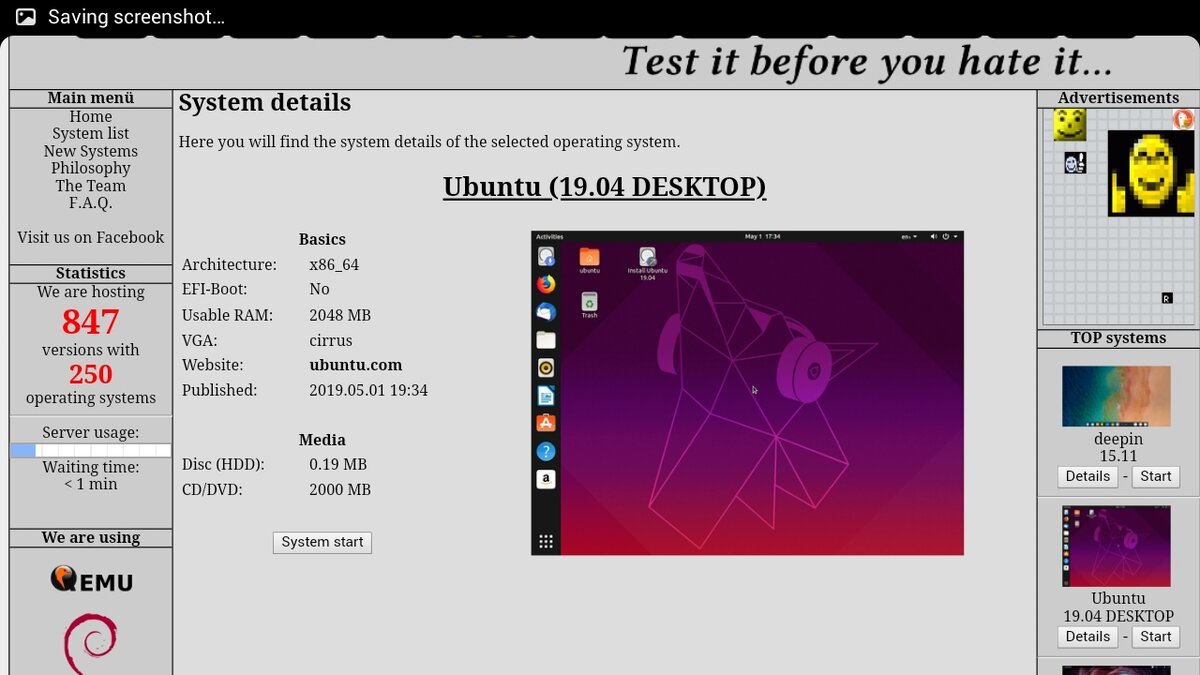Select the '< 1 min' waiting time
This screenshot has width=1200, height=675.
pos(91,484)
